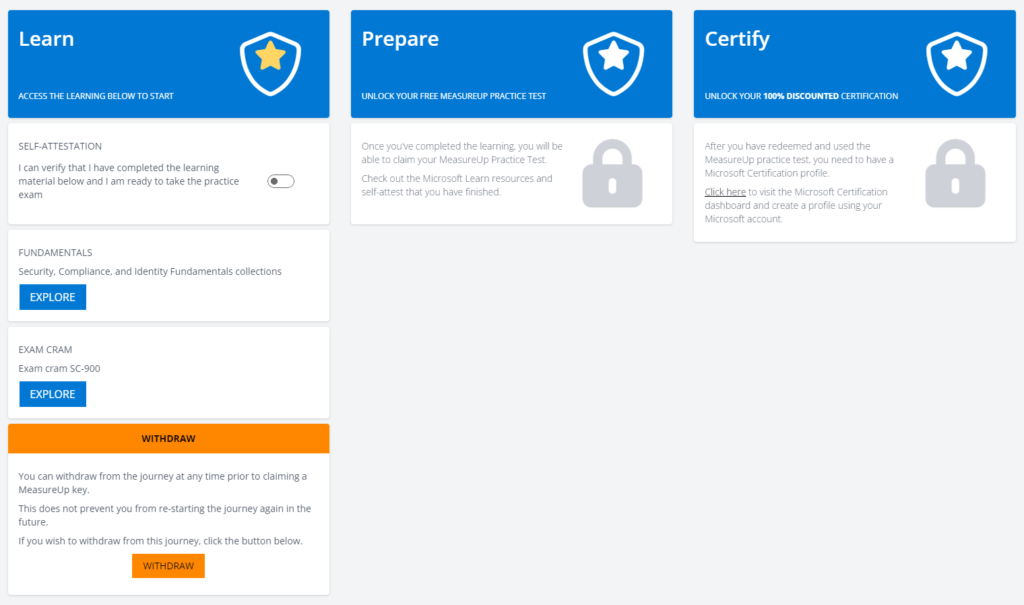This screenshot has width=1024, height=605.
Task: Click the gold star shield icon in Learn
Action: (x=270, y=61)
